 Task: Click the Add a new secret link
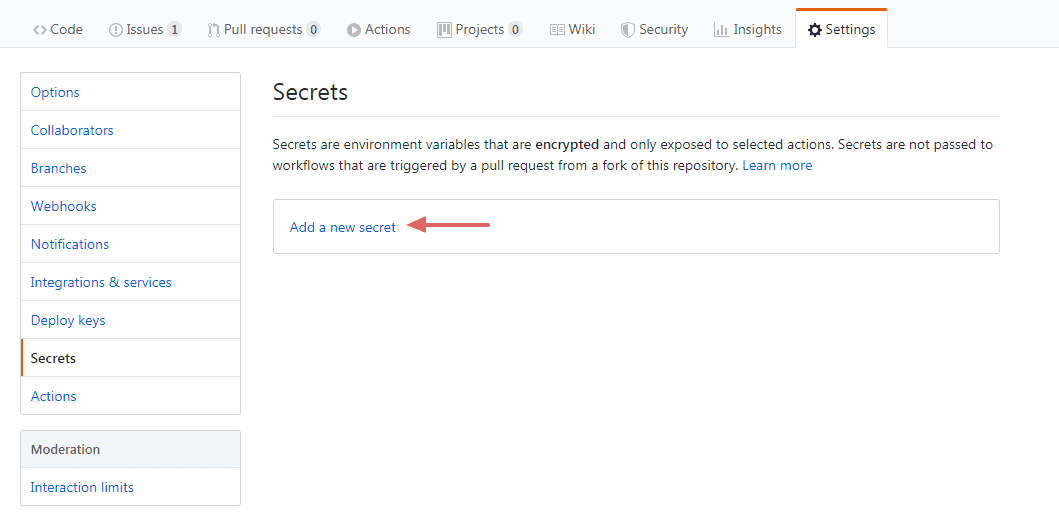(x=343, y=227)
